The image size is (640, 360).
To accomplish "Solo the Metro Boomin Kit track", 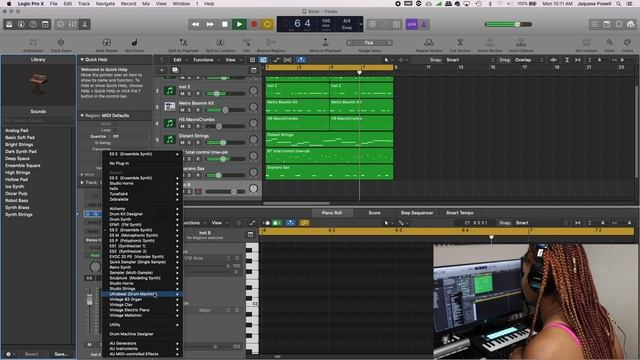I will [x=190, y=110].
